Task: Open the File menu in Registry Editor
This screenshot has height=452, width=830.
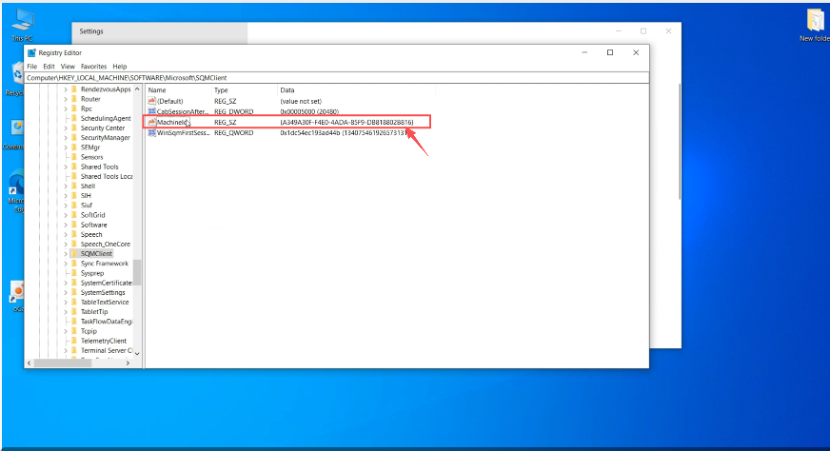Action: click(x=32, y=67)
